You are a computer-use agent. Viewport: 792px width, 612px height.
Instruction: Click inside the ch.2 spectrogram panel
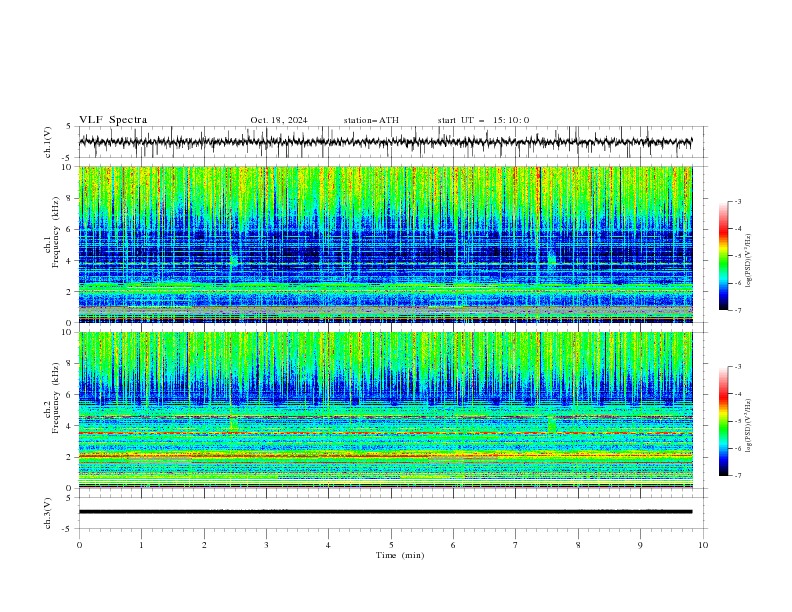[385, 410]
